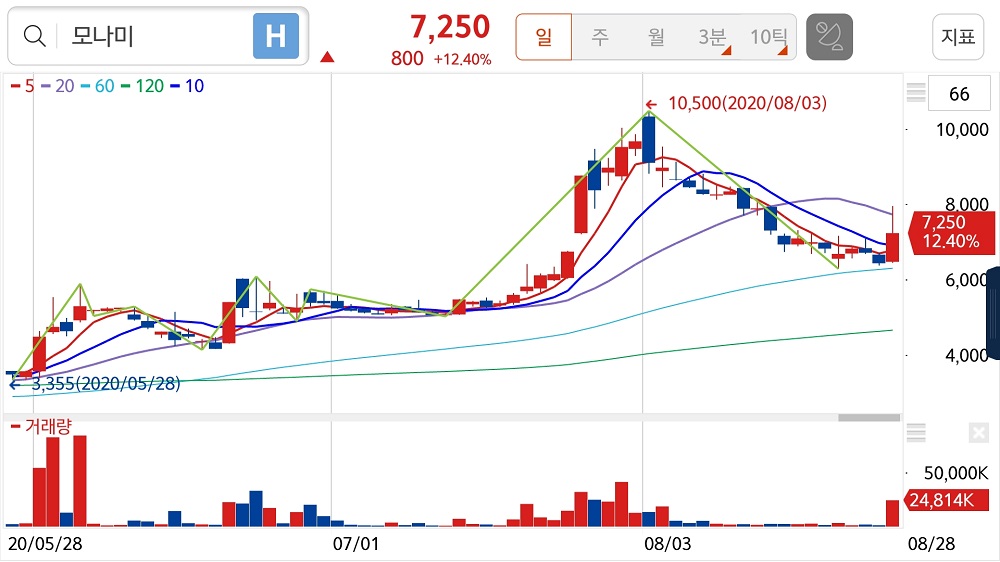Click the current price 7,250 header

tap(450, 27)
